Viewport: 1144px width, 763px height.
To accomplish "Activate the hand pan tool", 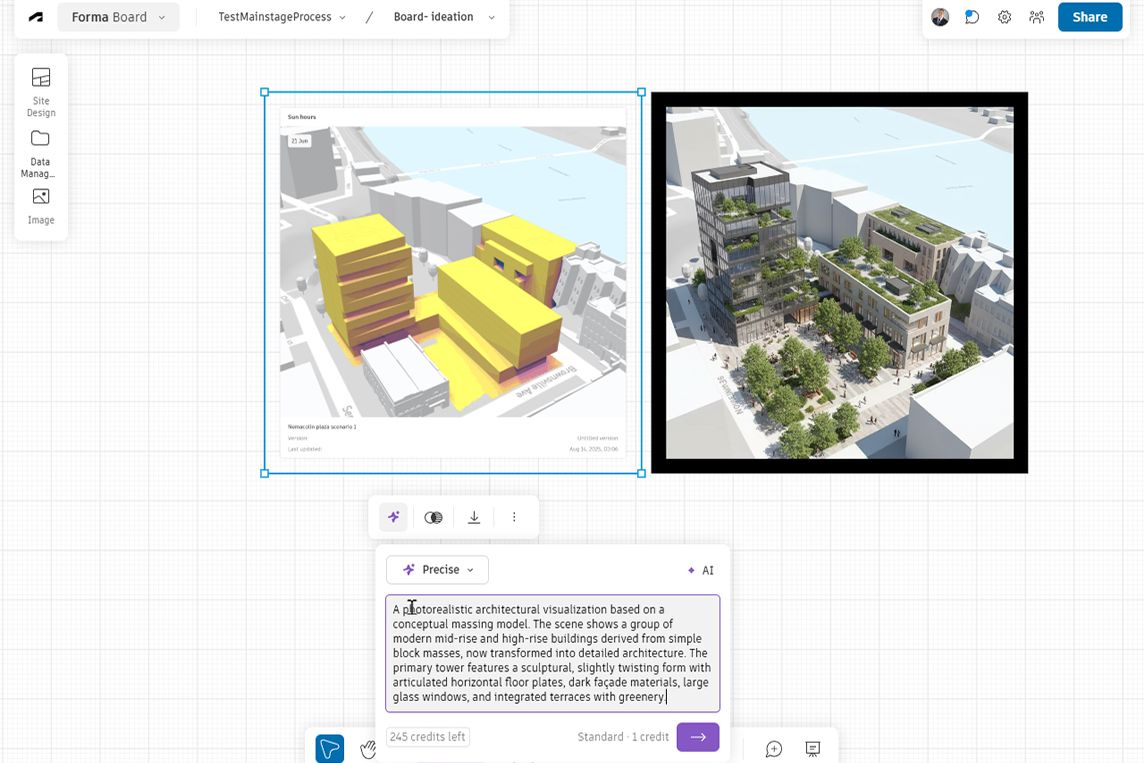I will click(x=368, y=749).
